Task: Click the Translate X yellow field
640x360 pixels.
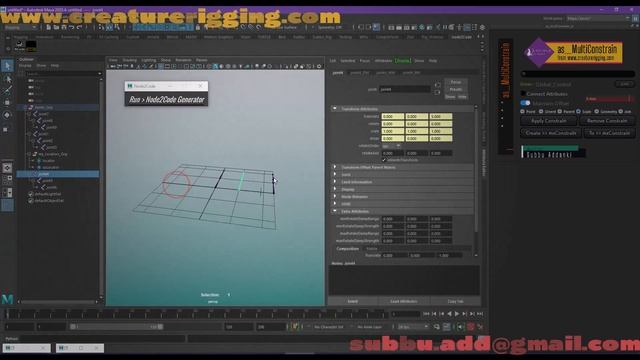Action: pyautogui.click(x=392, y=117)
